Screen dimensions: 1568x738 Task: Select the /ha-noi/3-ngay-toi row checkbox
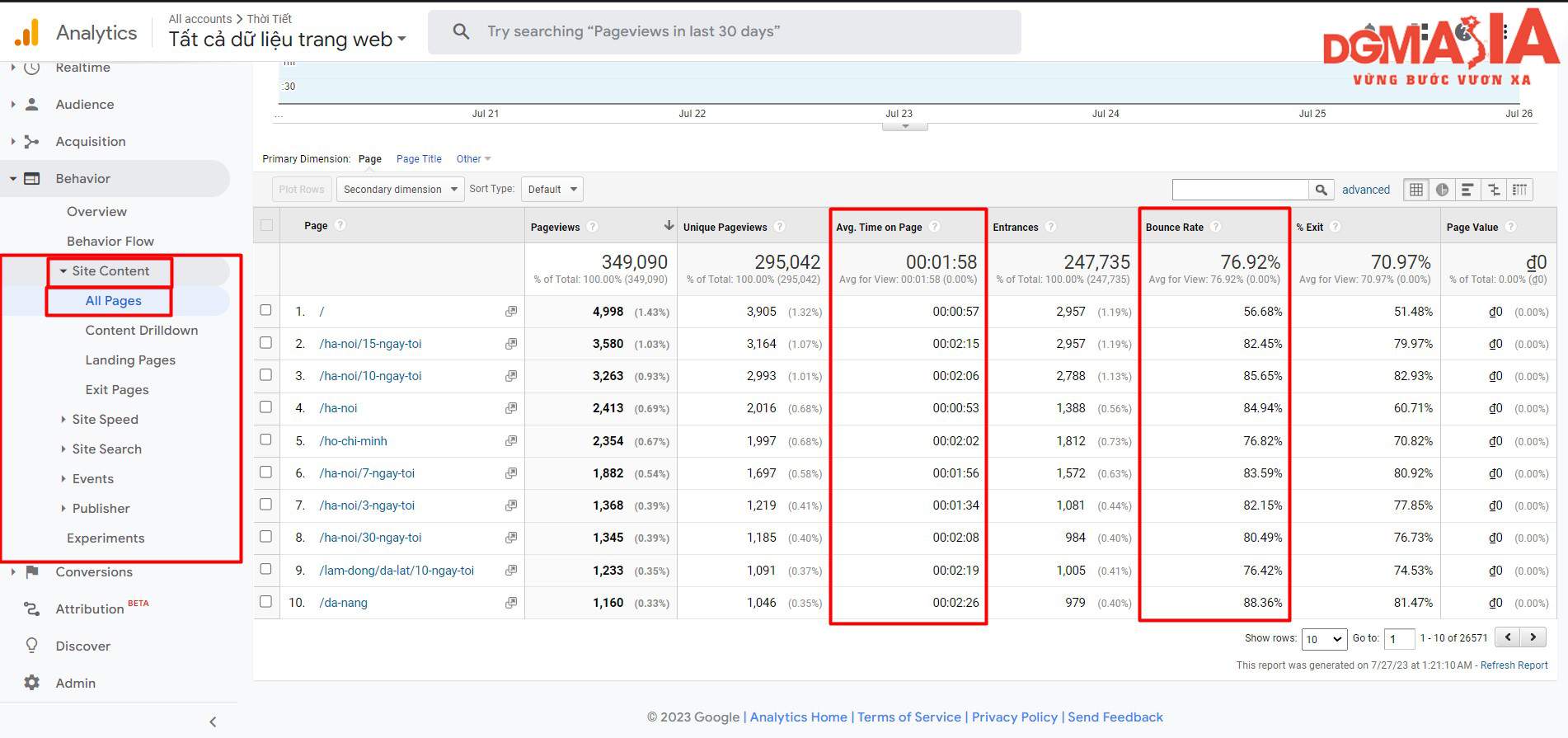265,504
